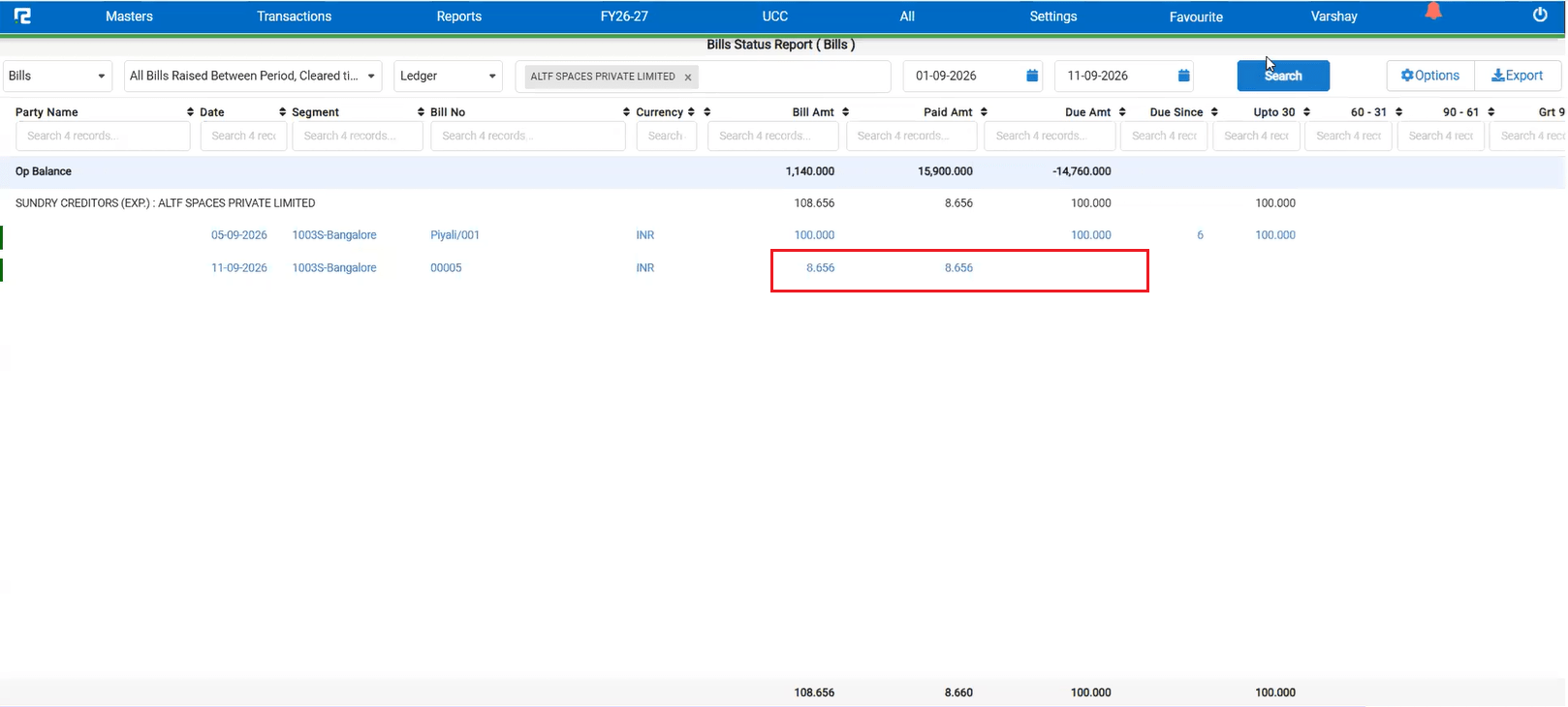Click Due Since value 6
Screen dimensions: 1568x707
1200,235
